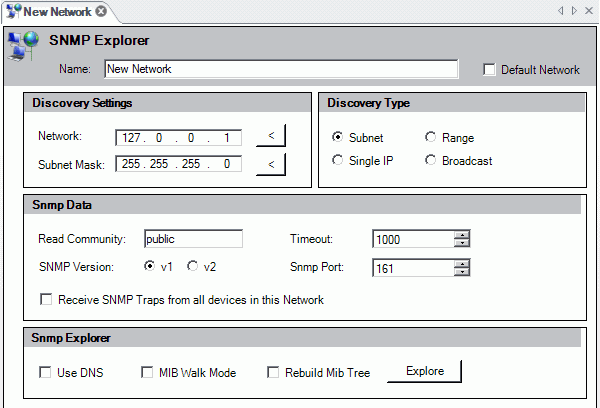Screen dimensions: 600x408
Task: Select the Range discovery type
Action: (x=431, y=138)
